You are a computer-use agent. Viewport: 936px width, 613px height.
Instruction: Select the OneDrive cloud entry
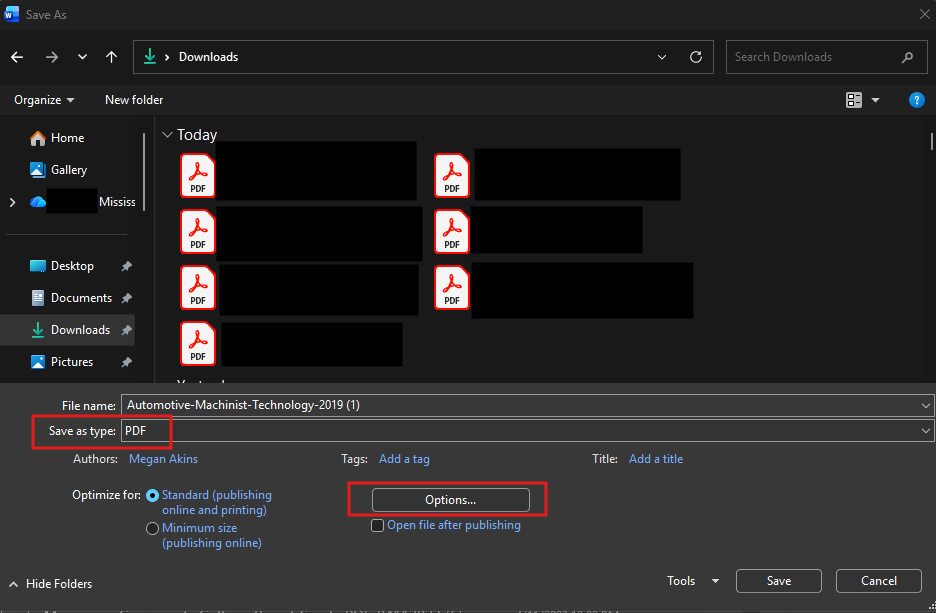point(82,202)
